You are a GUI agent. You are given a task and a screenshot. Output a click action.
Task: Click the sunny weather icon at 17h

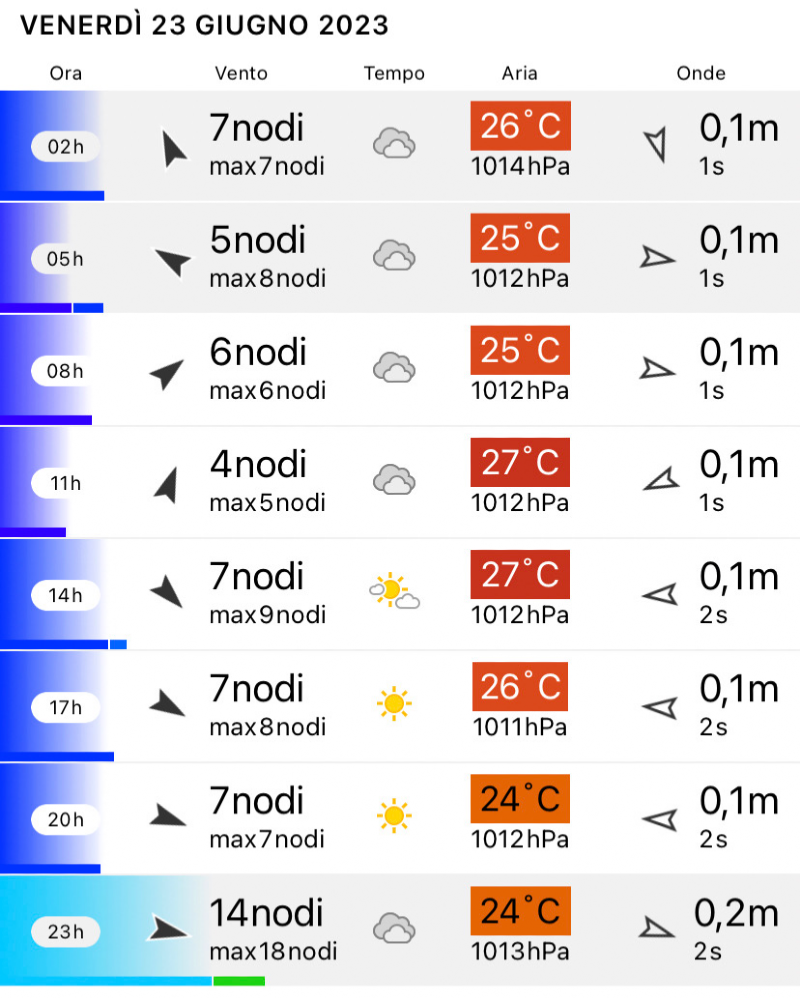[394, 705]
